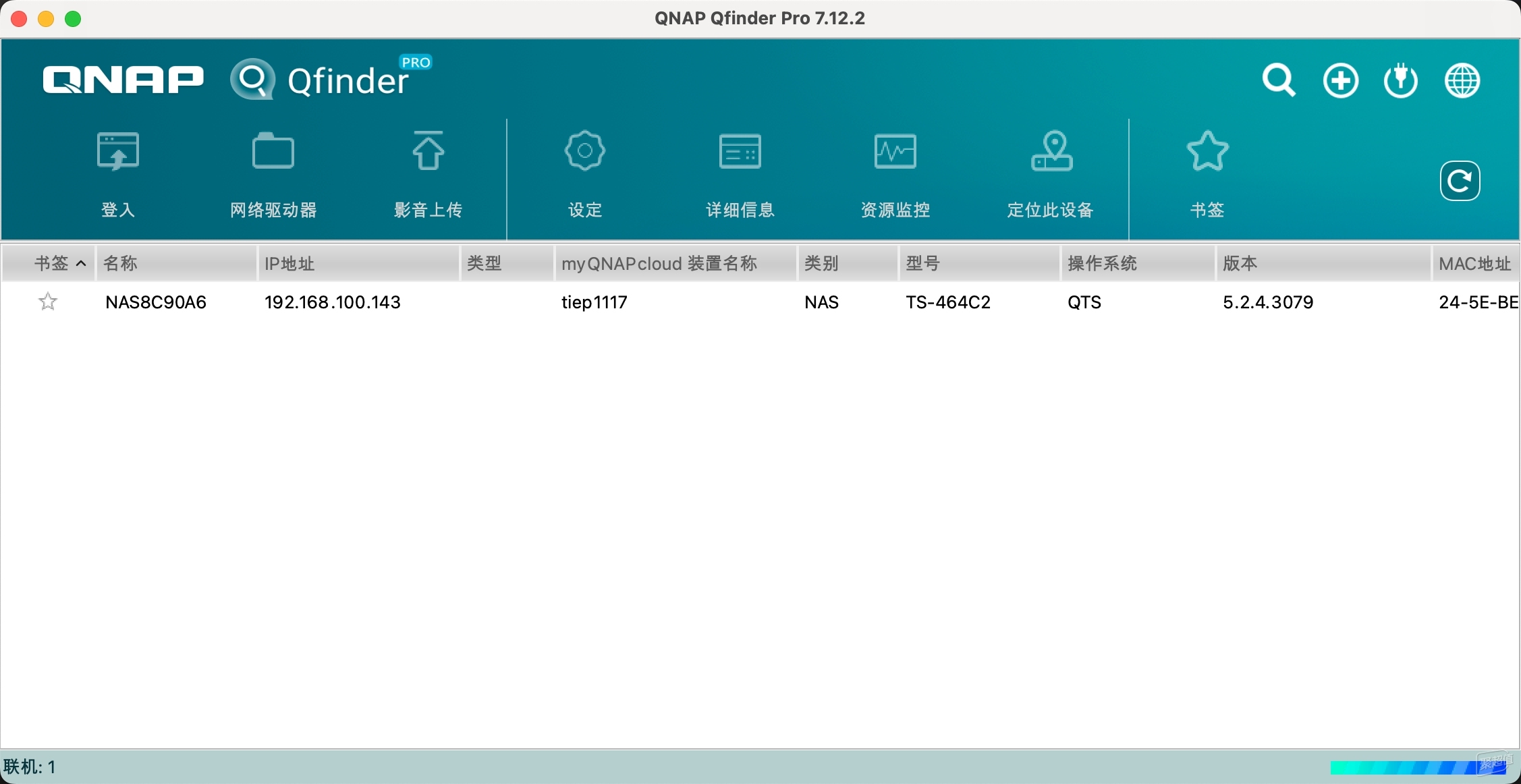The width and height of the screenshot is (1521, 784).
Task: Click IP address 192.168.100.143
Action: tap(333, 302)
